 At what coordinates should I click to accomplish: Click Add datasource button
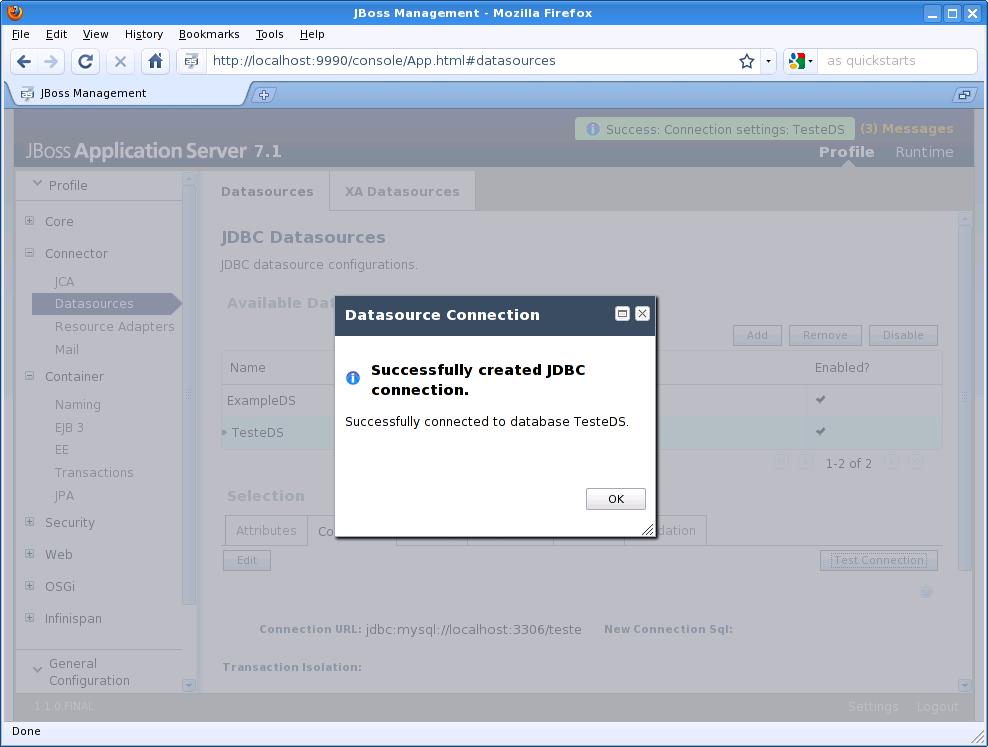click(757, 335)
